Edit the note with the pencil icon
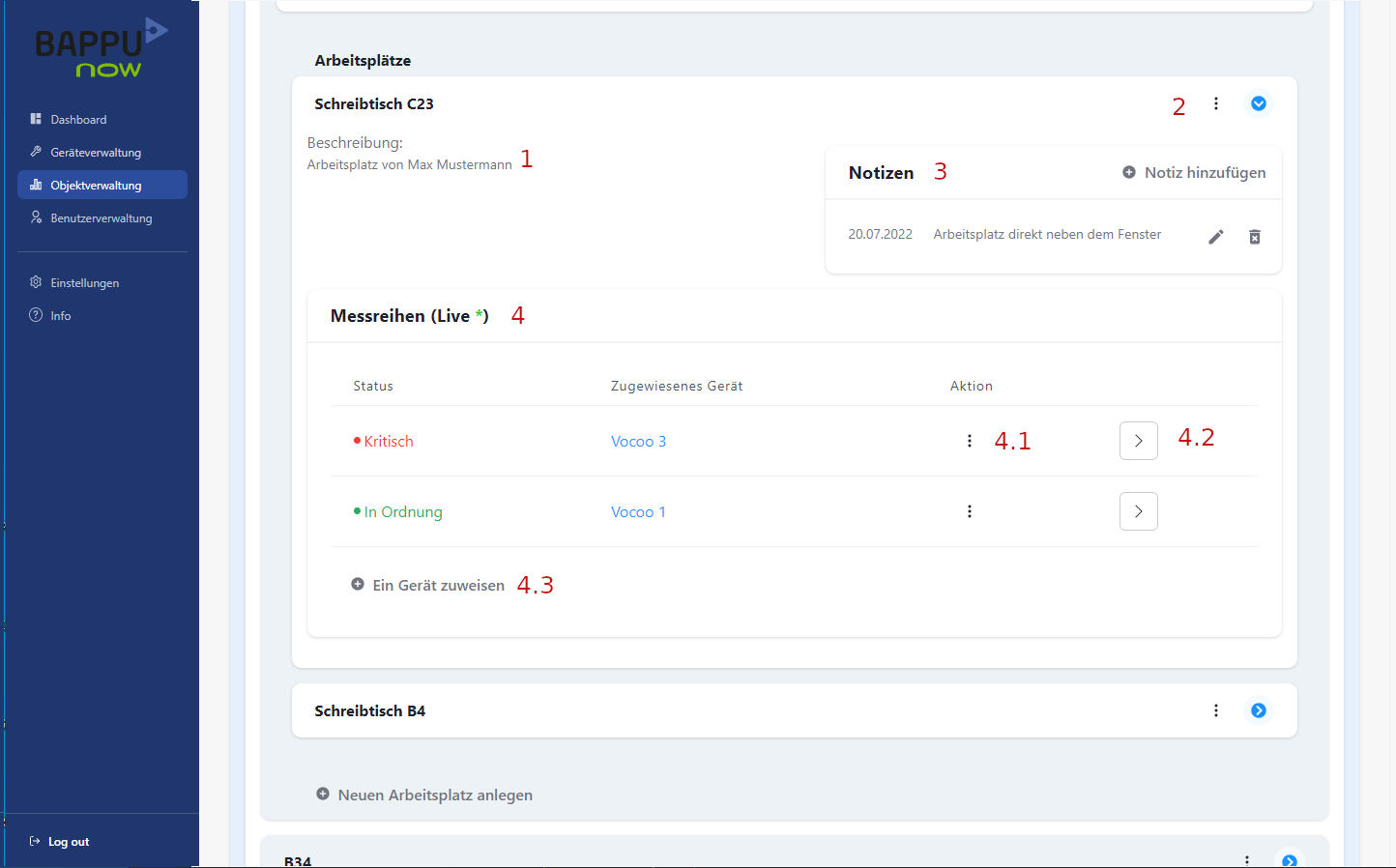This screenshot has height=868, width=1396. (x=1216, y=237)
